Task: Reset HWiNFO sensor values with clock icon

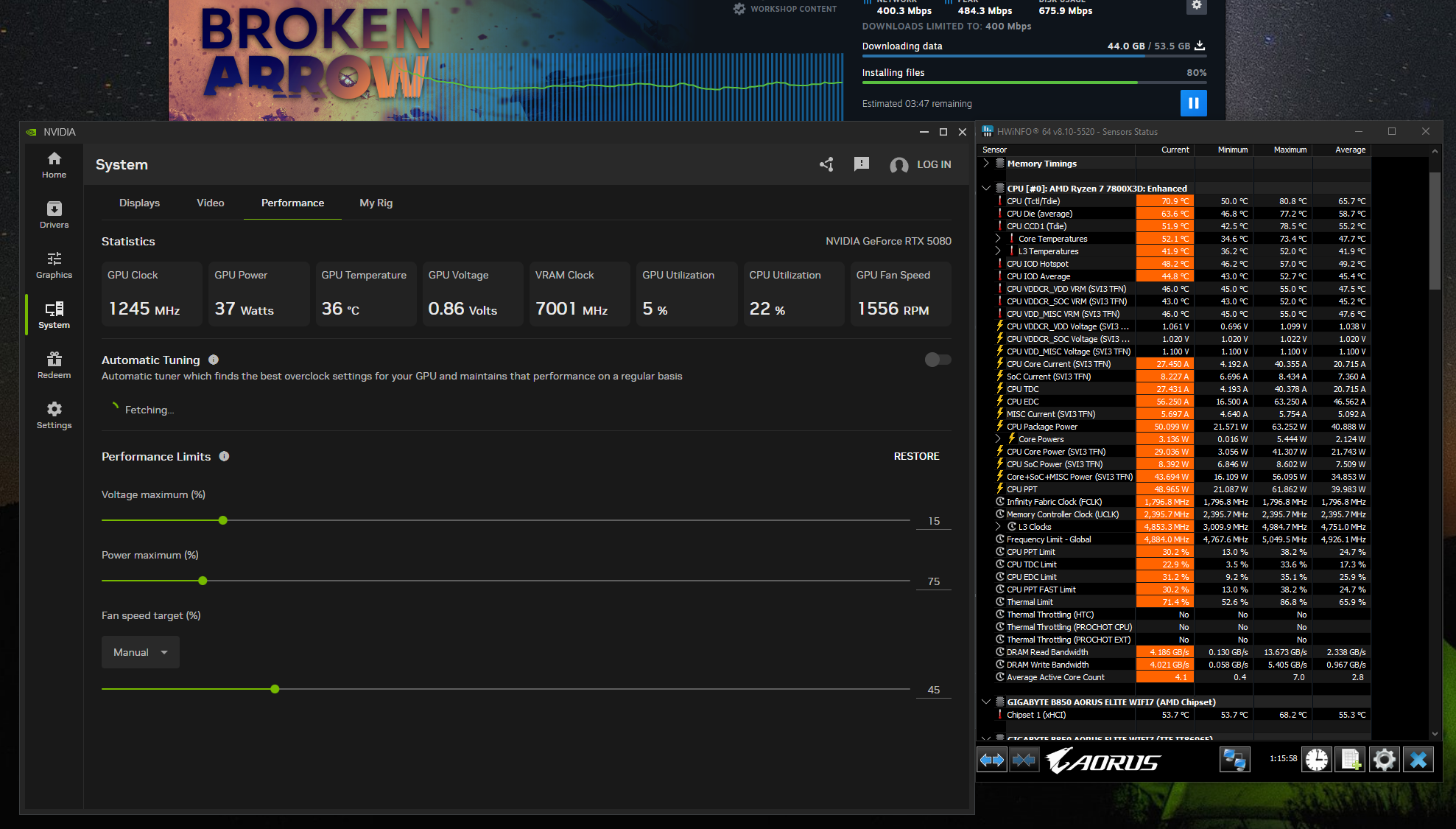Action: pos(1316,759)
